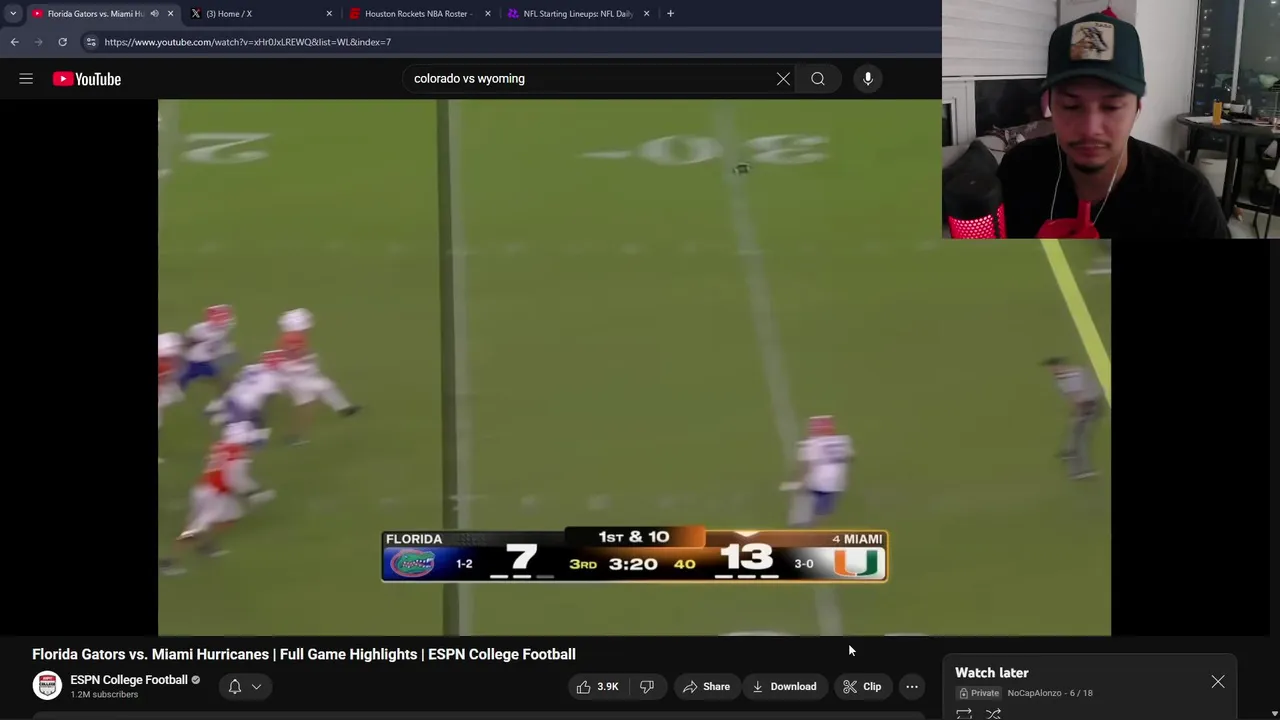Image resolution: width=1280 pixels, height=720 pixels.
Task: Close the Home / X tab
Action: (x=329, y=14)
